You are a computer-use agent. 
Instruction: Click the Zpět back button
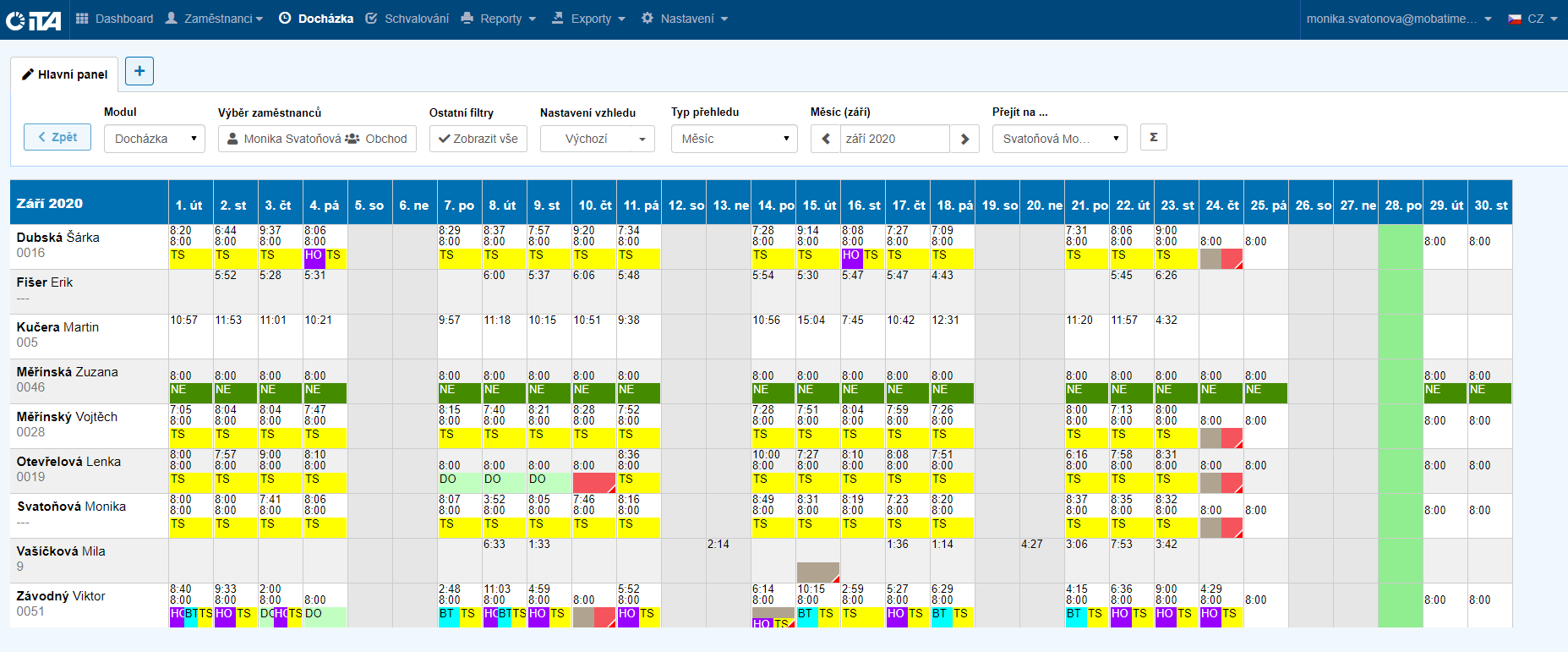coord(57,137)
